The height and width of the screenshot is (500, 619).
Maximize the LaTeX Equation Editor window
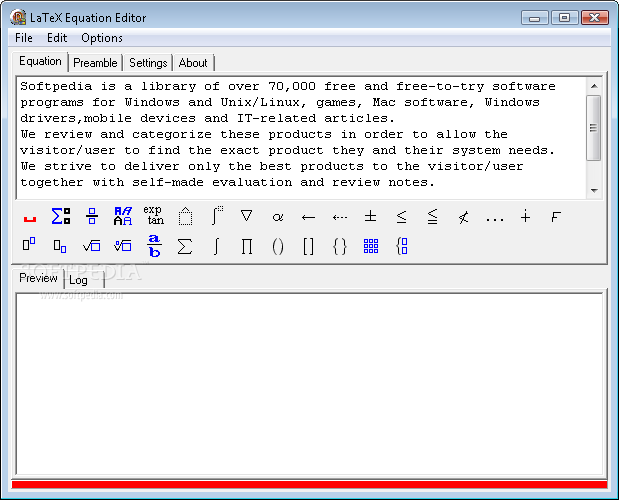pyautogui.click(x=565, y=18)
